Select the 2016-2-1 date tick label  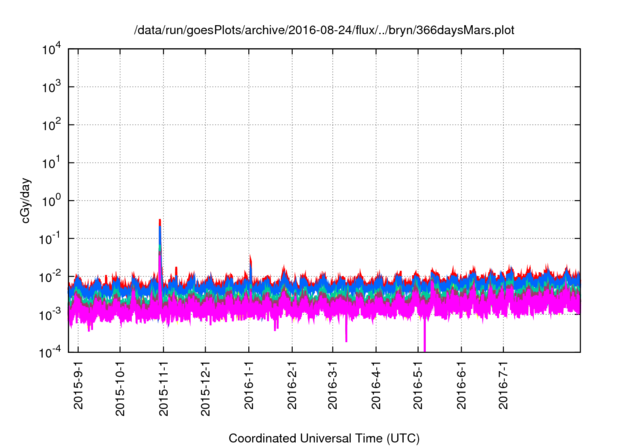pos(293,385)
